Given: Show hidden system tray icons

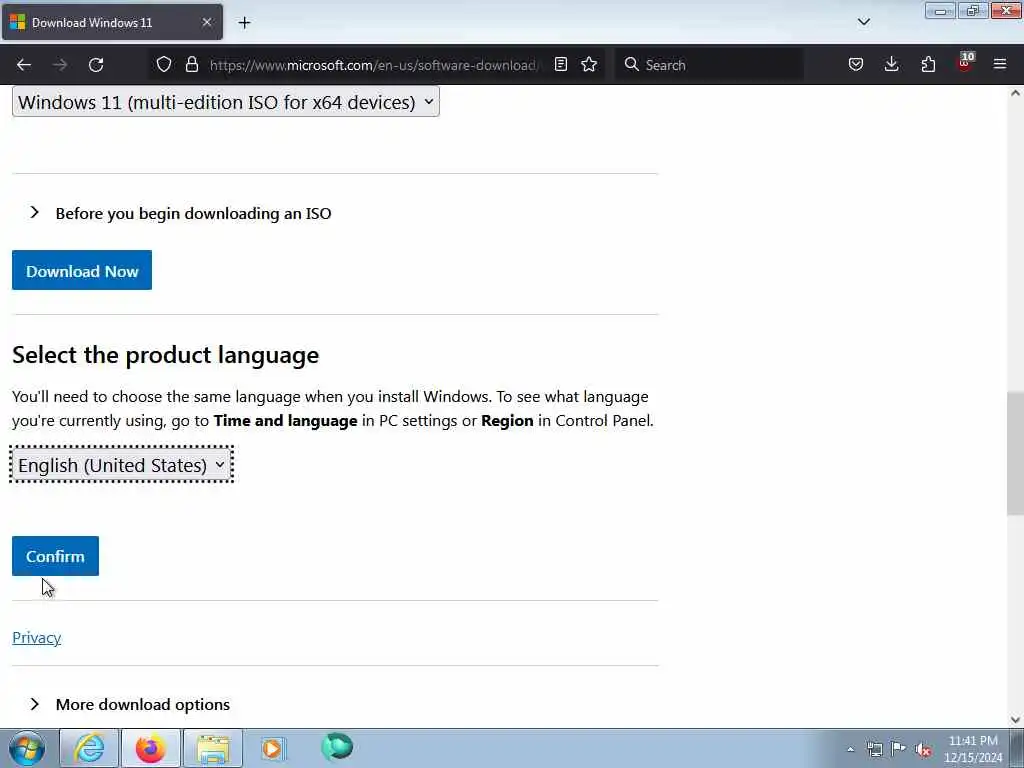Looking at the screenshot, I should [x=850, y=749].
